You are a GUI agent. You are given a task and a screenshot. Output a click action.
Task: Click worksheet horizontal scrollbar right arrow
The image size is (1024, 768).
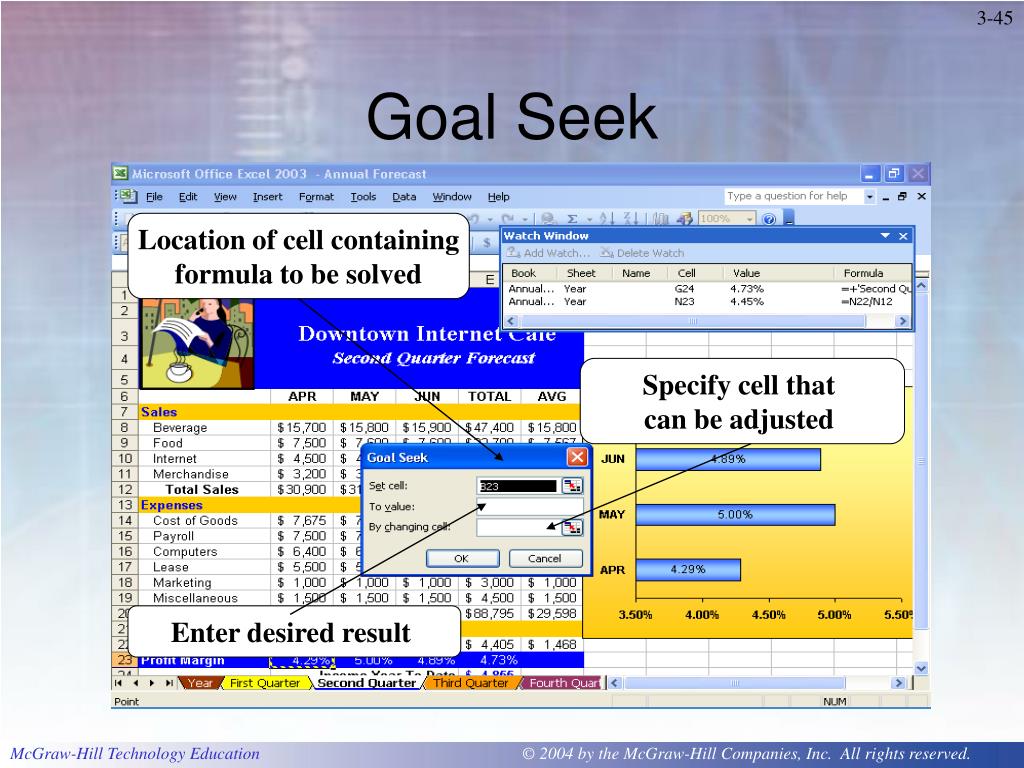point(899,683)
